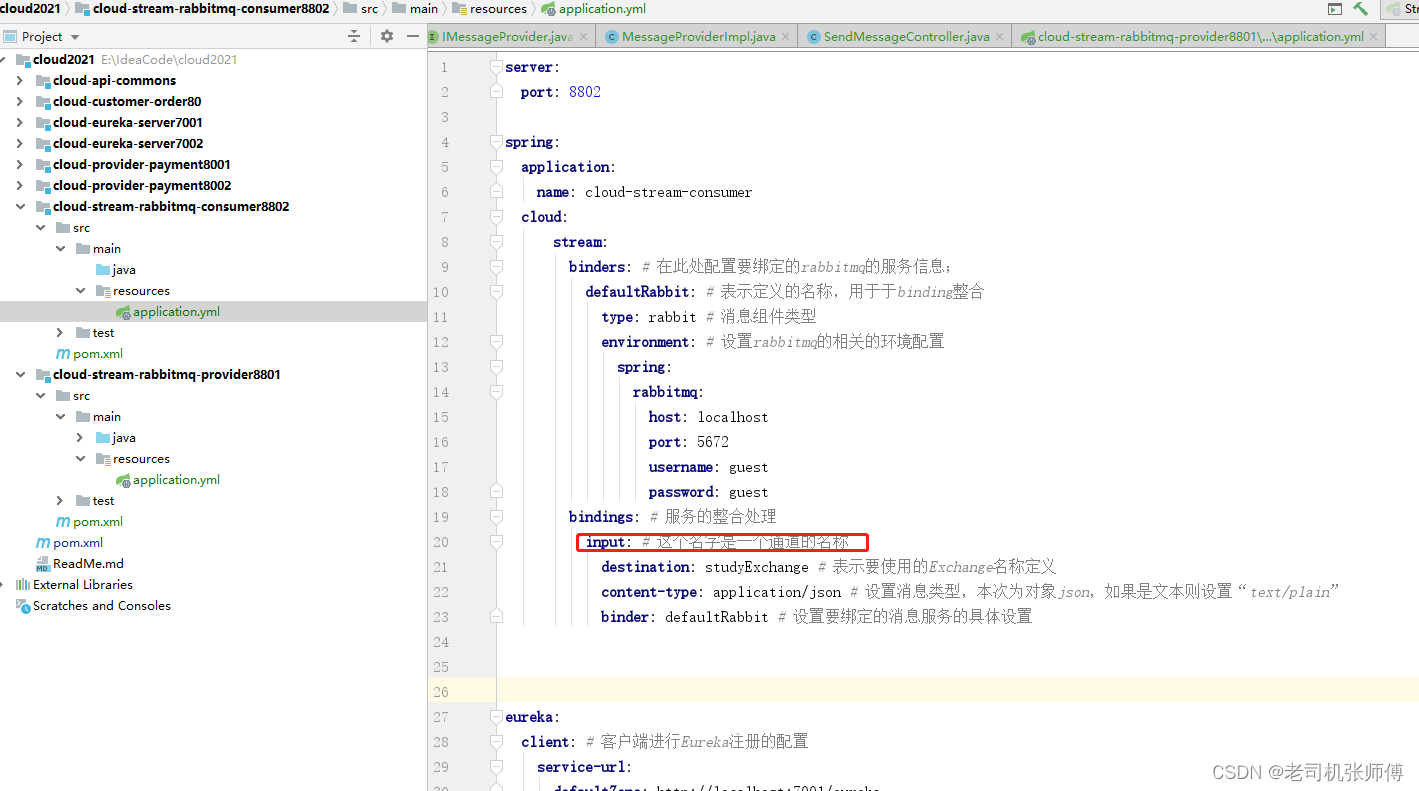Select application.yml under provider8801 resources

click(167, 480)
